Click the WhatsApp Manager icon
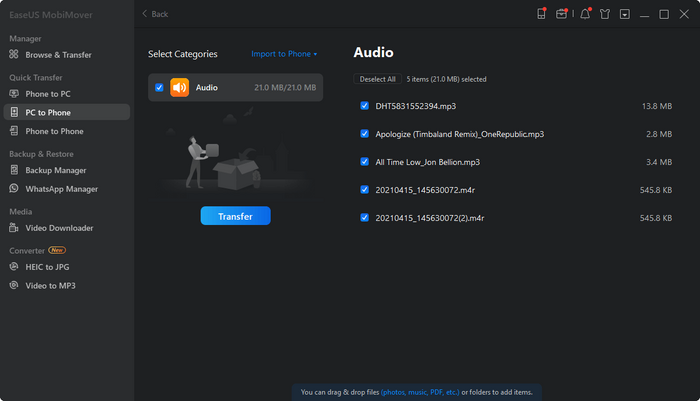The height and width of the screenshot is (401, 700). (14, 188)
